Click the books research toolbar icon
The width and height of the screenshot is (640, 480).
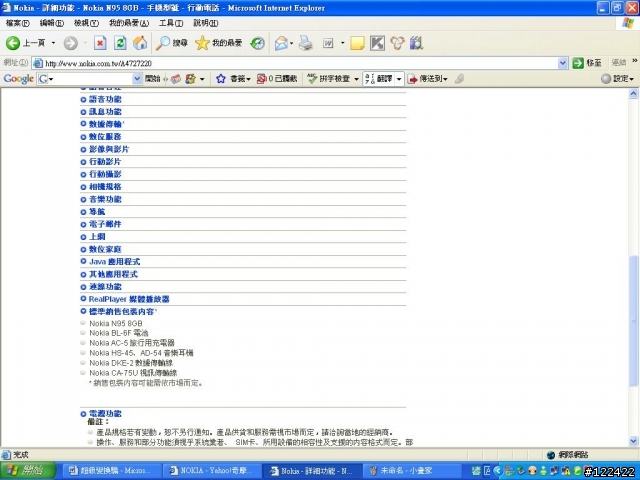pos(416,43)
